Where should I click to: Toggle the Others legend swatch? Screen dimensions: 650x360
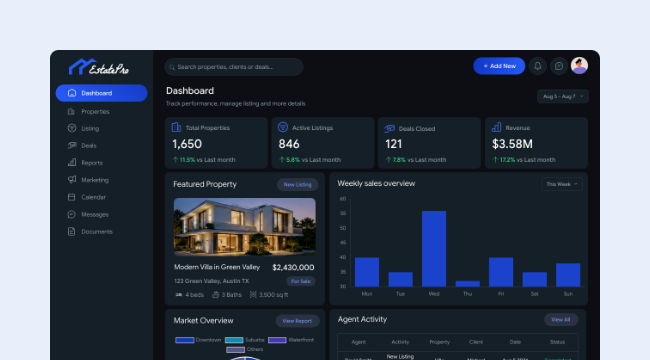(235, 350)
